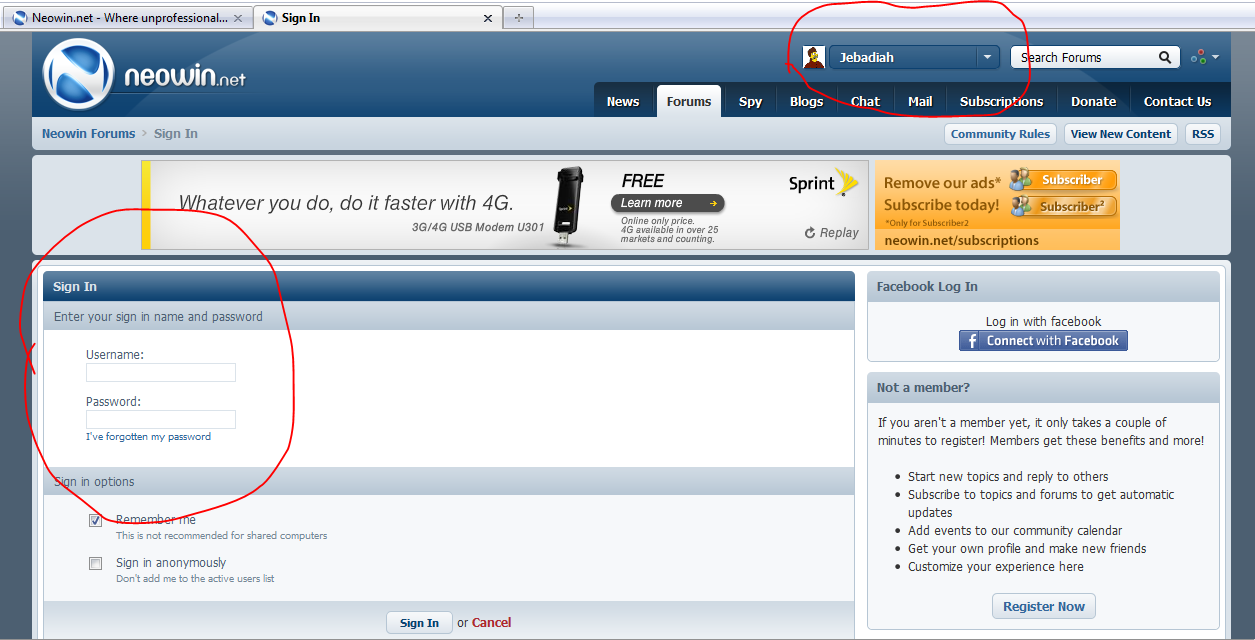Screen dimensions: 1255x640
Task: Click I've forgotten my password link
Action: (148, 437)
